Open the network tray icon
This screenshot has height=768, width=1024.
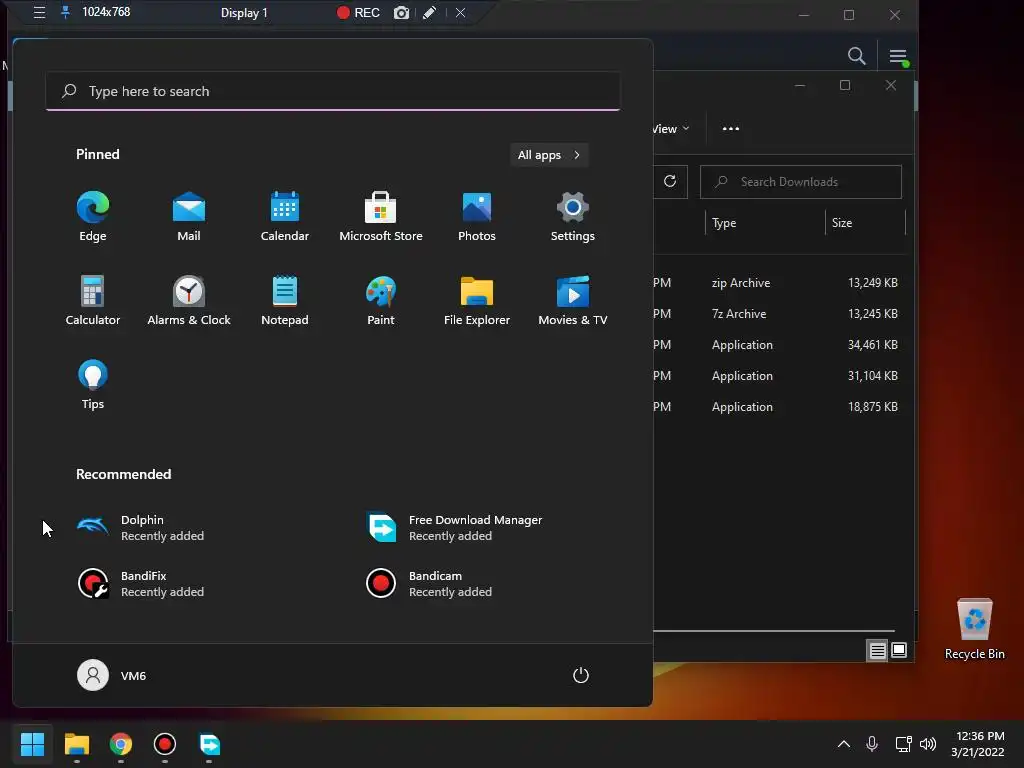[903, 744]
